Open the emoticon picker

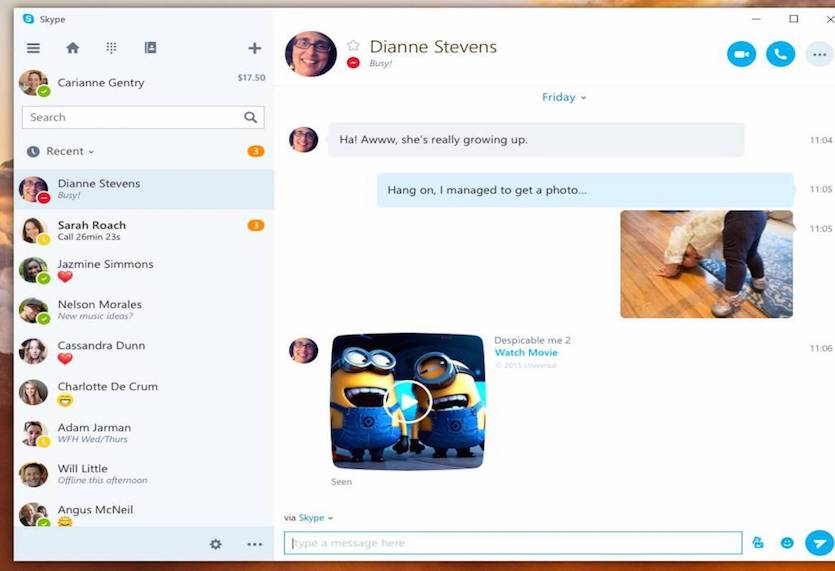click(x=787, y=543)
